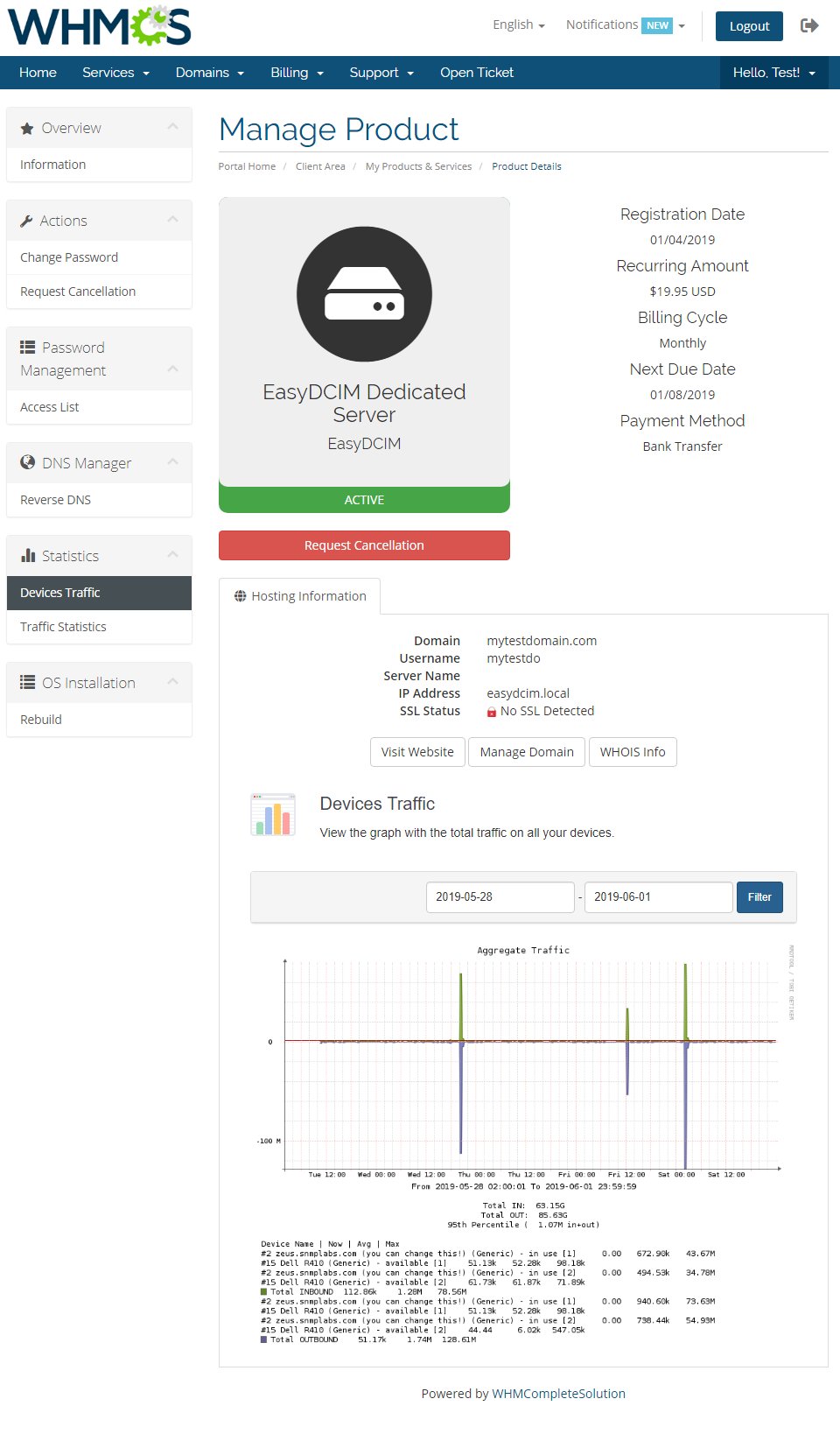
Task: Click the red SSL padlock icon
Action: [492, 712]
